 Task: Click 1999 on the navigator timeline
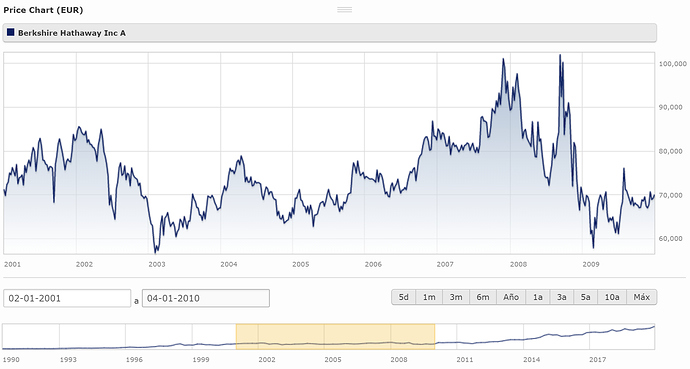(201, 359)
